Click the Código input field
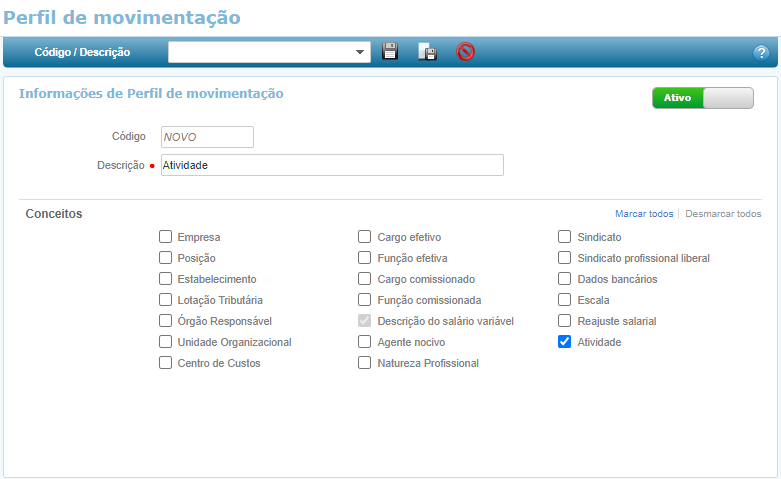The width and height of the screenshot is (781, 479). coord(206,137)
